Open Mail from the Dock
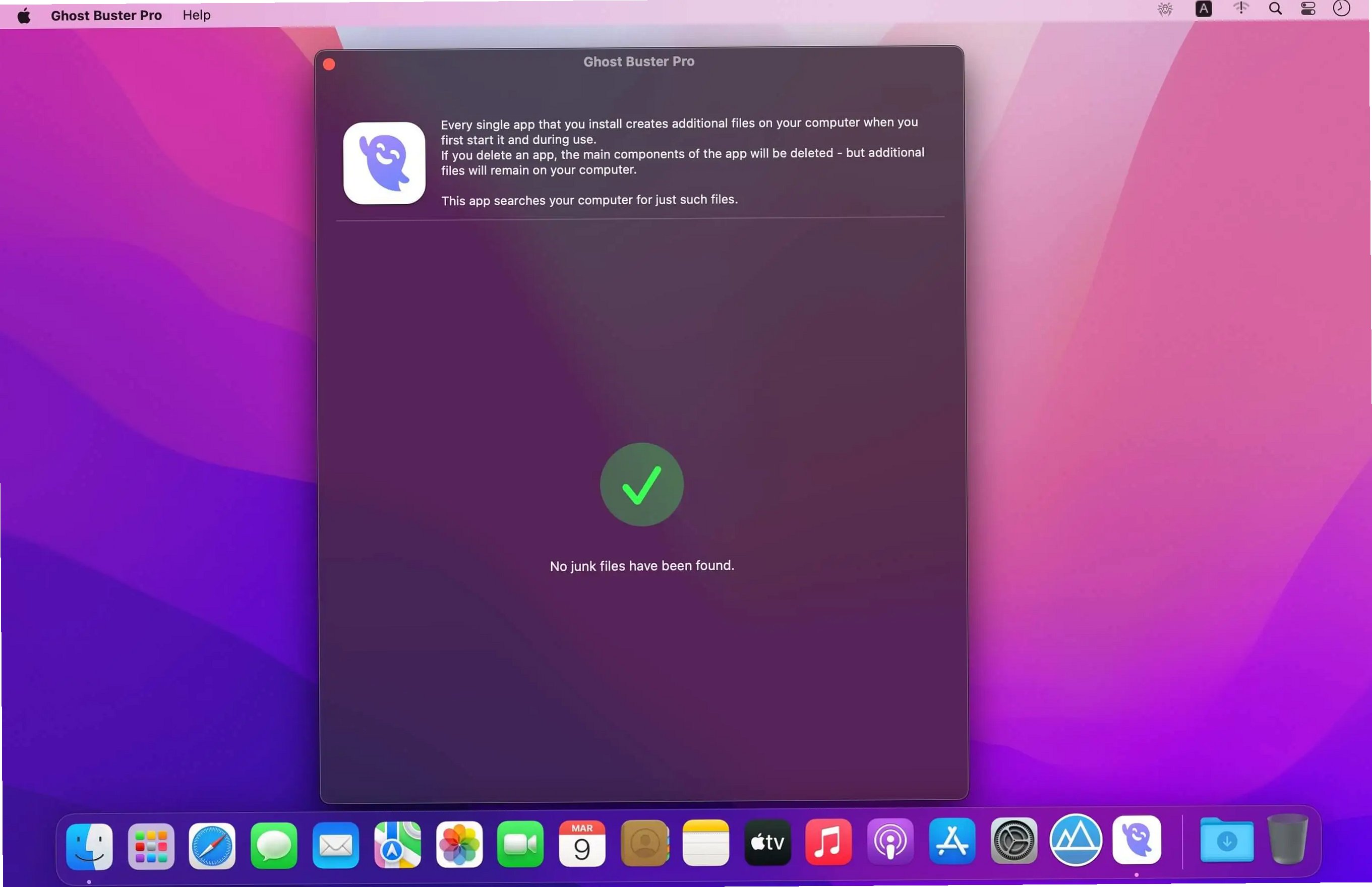The height and width of the screenshot is (887, 1372). pos(336,845)
